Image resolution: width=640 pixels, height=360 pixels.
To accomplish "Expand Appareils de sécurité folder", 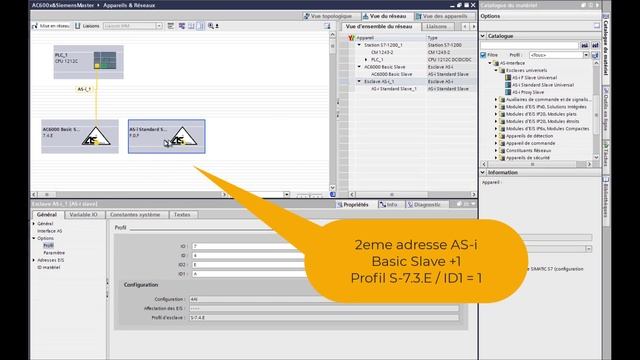I will click(x=496, y=158).
